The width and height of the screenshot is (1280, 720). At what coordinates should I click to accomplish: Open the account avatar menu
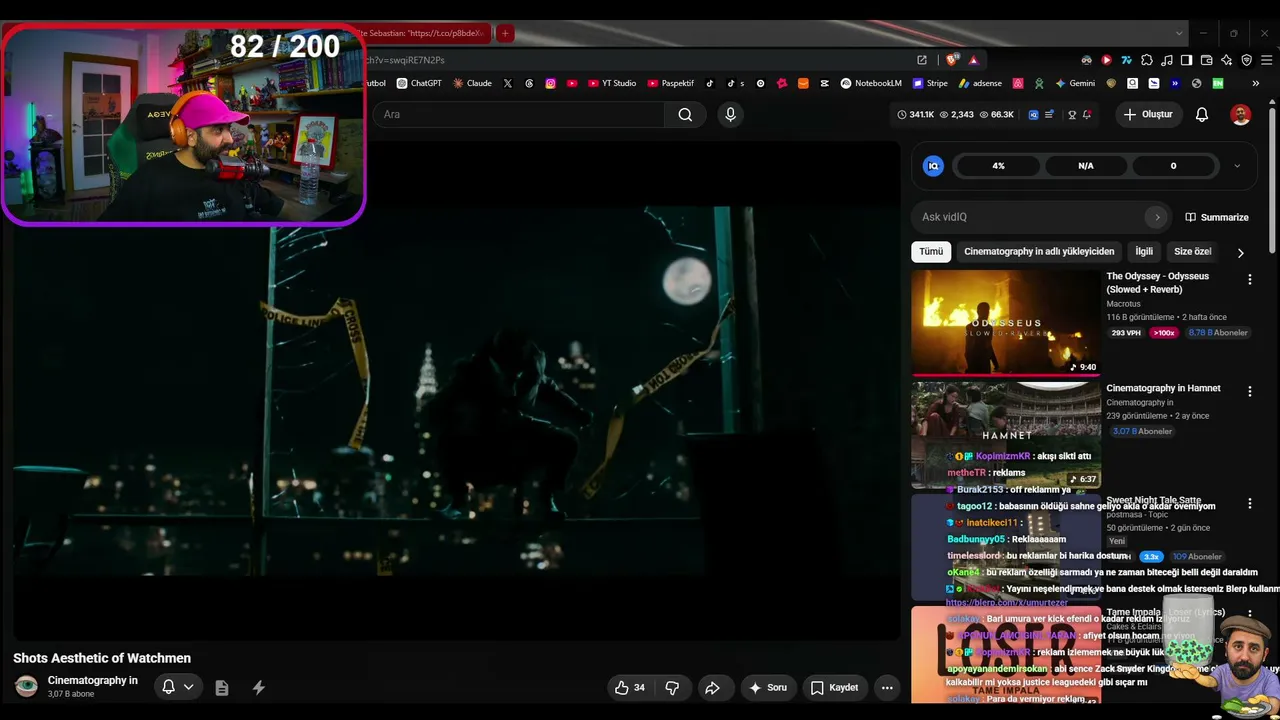1240,114
